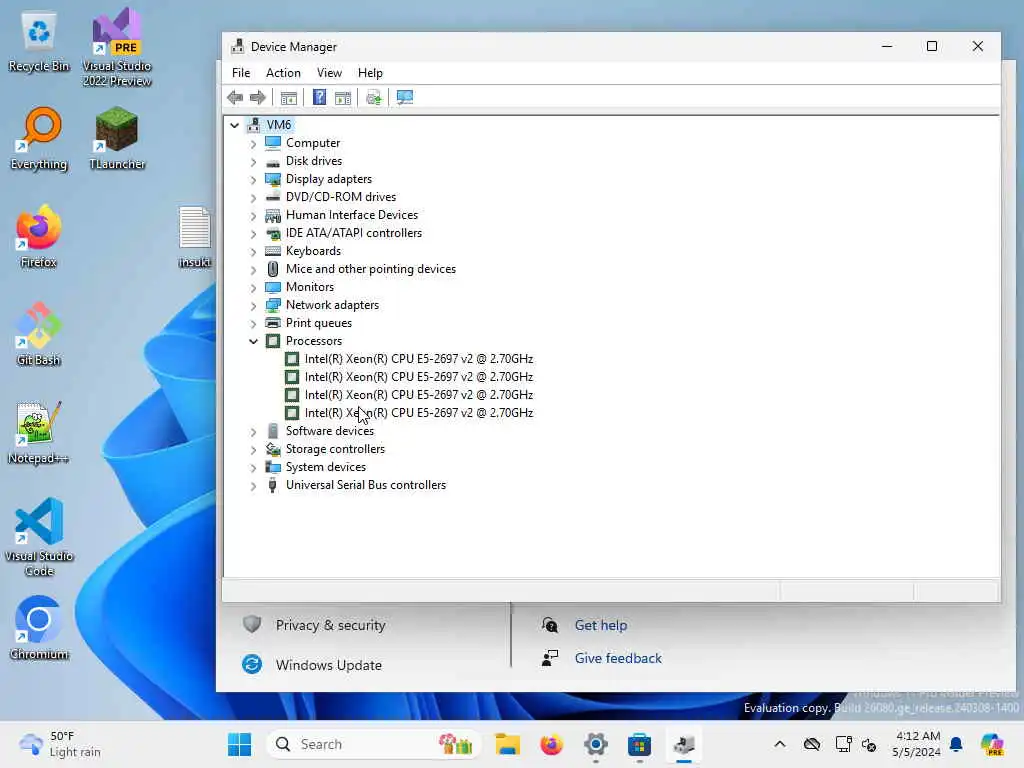The height and width of the screenshot is (768, 1024).
Task: Open Windows Update in Settings window
Action: (328, 665)
